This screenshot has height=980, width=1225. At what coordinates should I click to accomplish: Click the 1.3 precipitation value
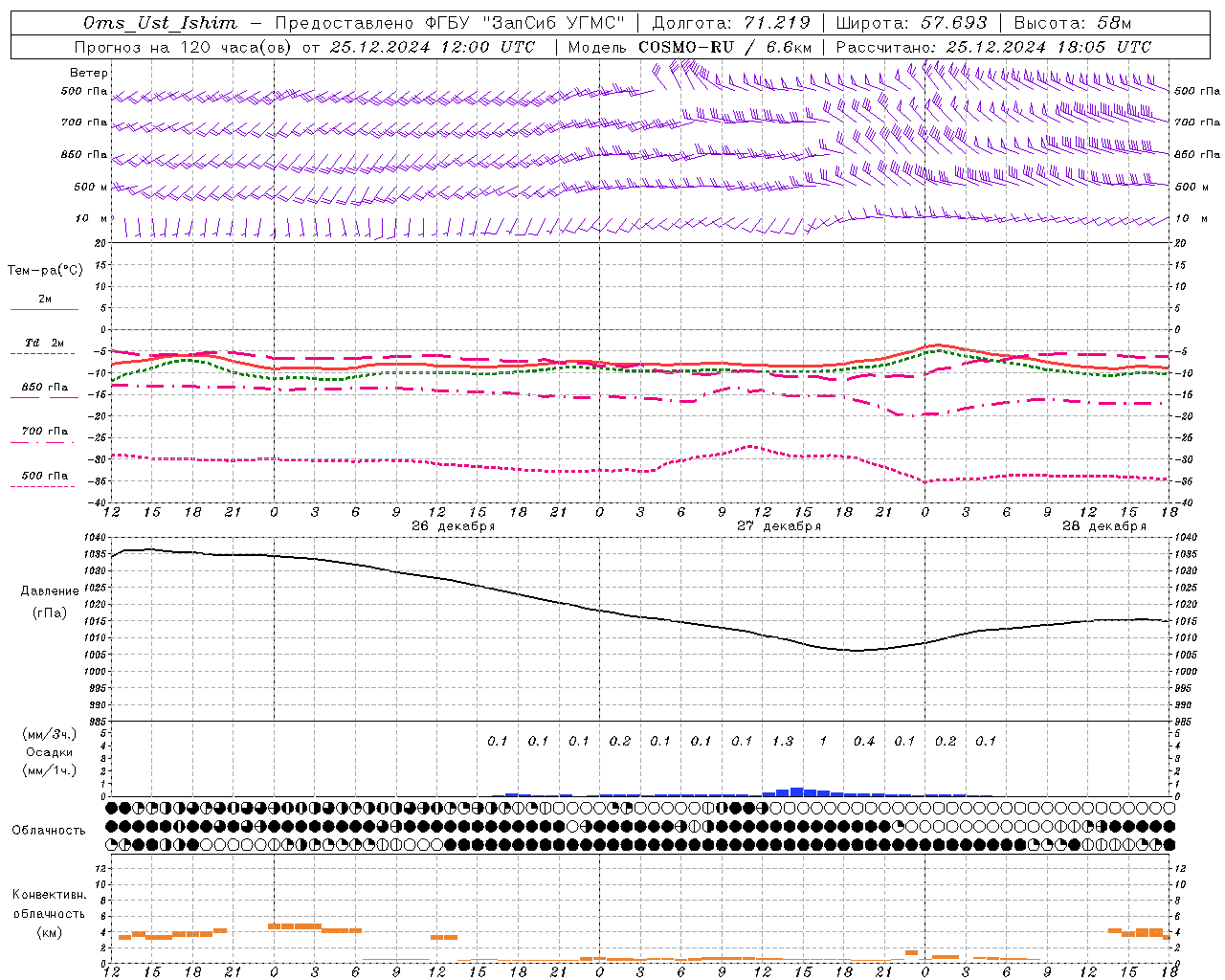tap(783, 741)
